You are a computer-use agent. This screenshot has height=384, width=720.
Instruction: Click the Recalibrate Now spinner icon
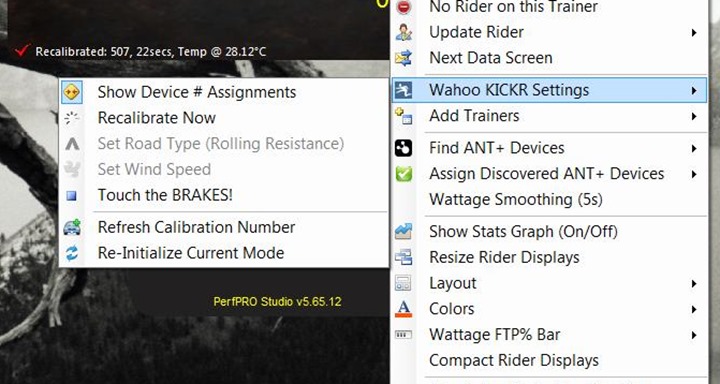click(72, 118)
